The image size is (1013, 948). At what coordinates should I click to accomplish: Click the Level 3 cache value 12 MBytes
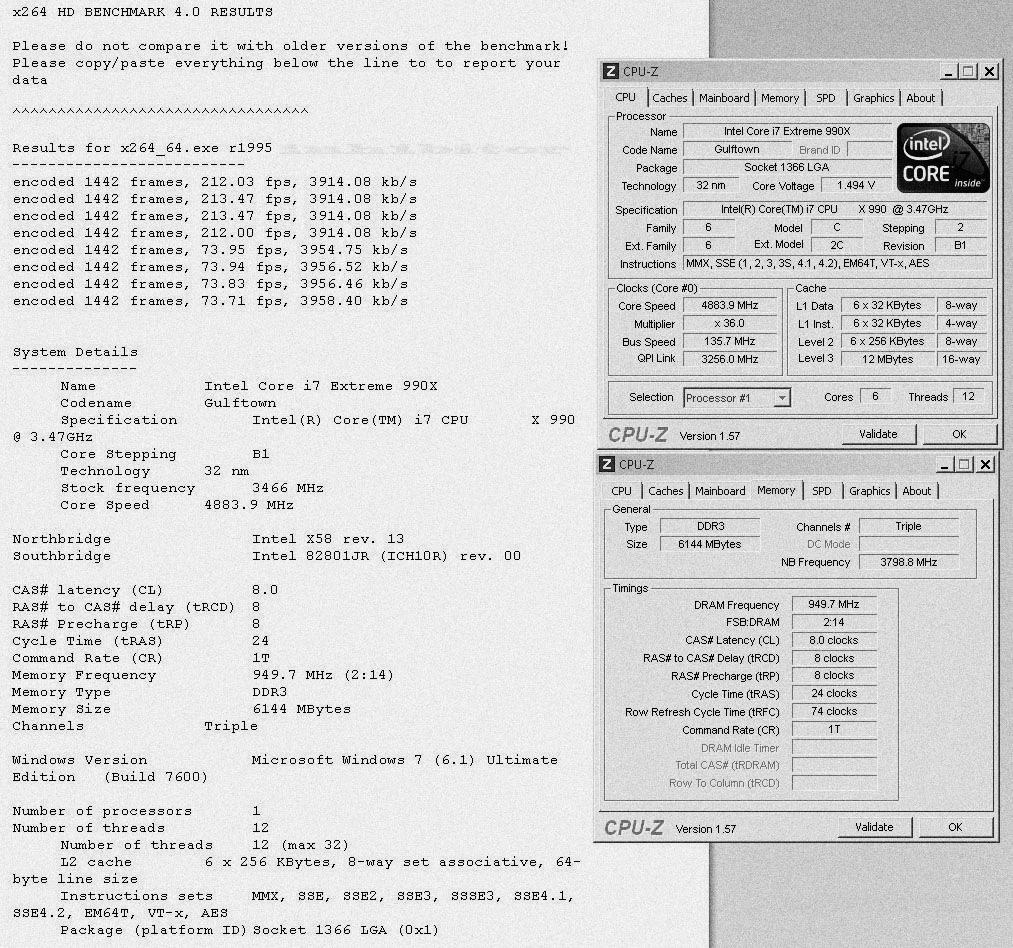pos(887,359)
